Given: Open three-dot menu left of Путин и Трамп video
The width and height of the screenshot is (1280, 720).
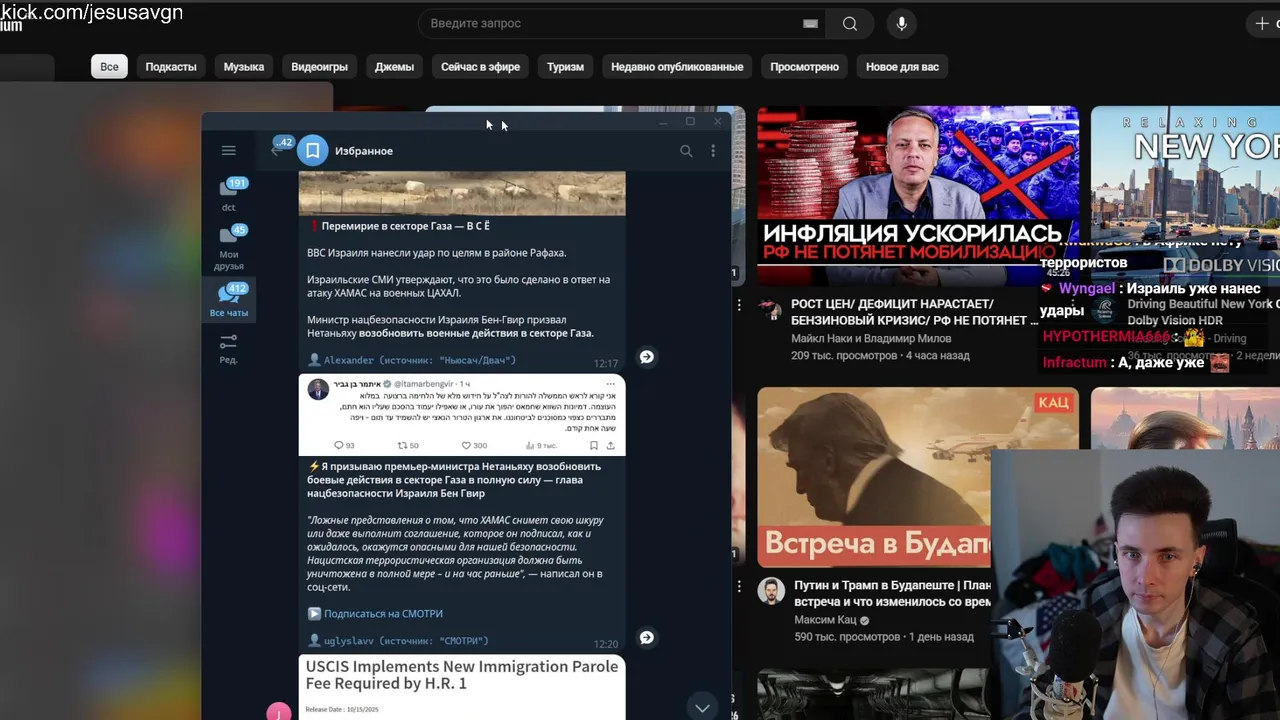Looking at the screenshot, I should point(739,586).
